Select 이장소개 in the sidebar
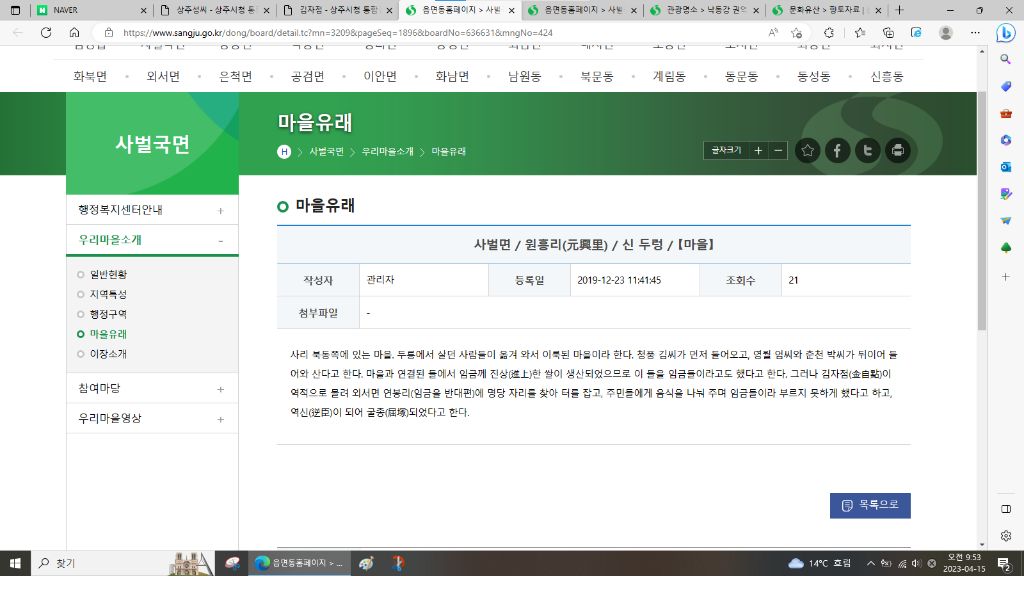 [x=108, y=354]
